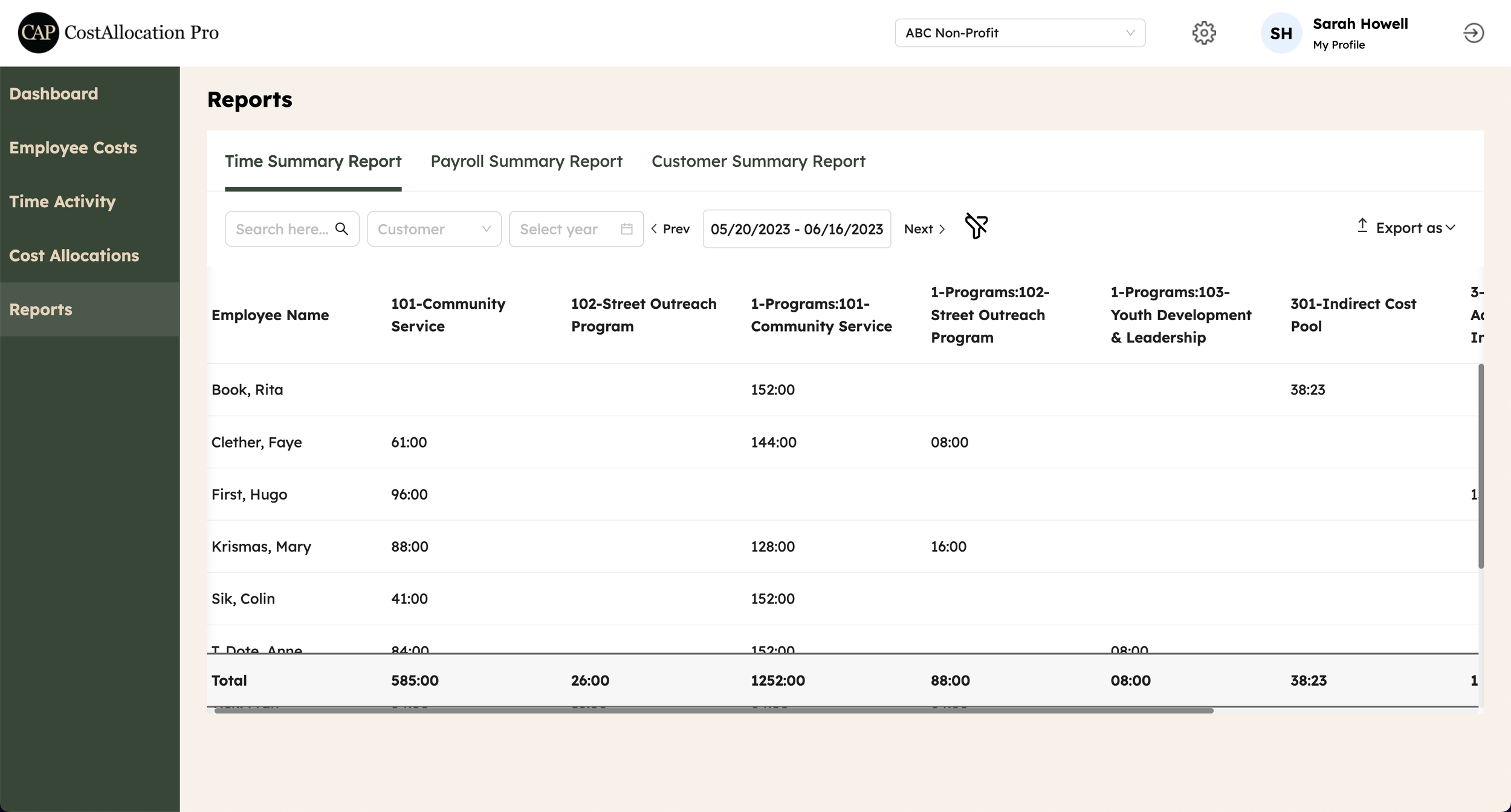This screenshot has width=1511, height=812.
Task: Click the vertical table scrollbar
Action: coord(1481,465)
